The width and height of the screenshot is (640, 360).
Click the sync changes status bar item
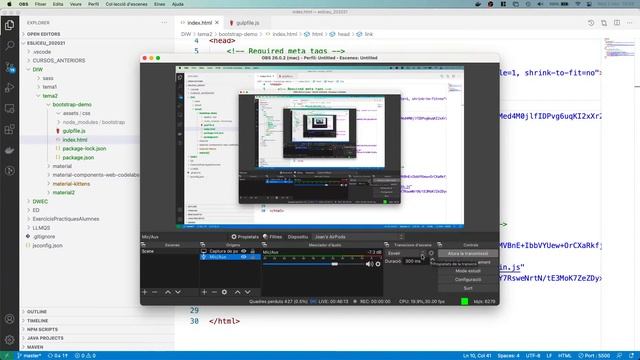tap(58, 356)
